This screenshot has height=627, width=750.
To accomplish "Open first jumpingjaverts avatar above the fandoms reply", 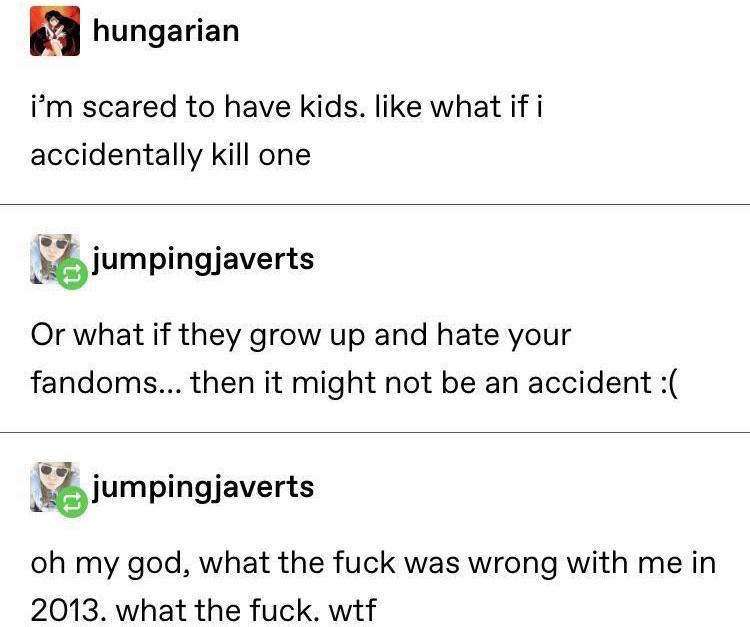I will (55, 259).
